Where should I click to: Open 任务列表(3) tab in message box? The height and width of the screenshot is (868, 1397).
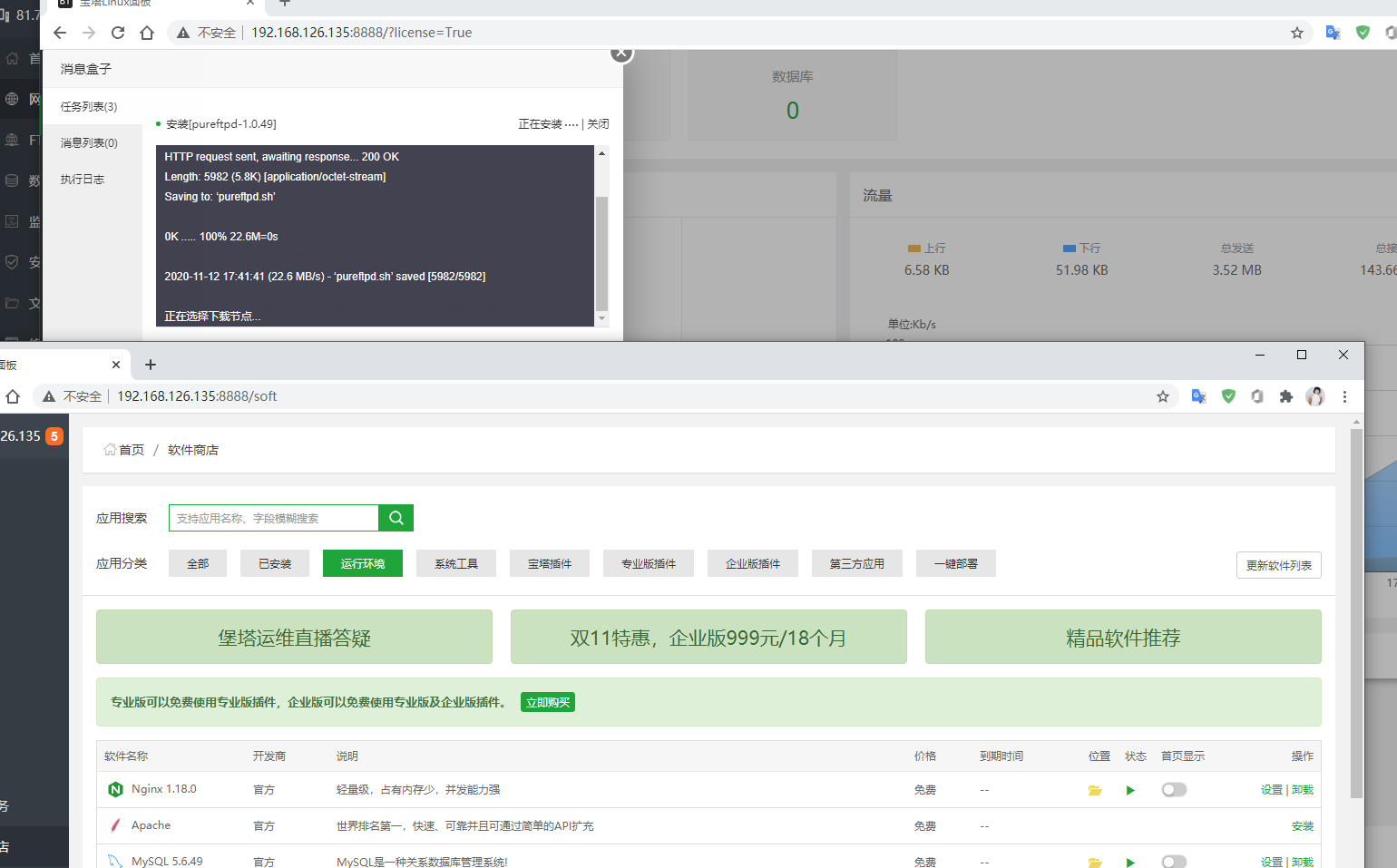pos(89,106)
